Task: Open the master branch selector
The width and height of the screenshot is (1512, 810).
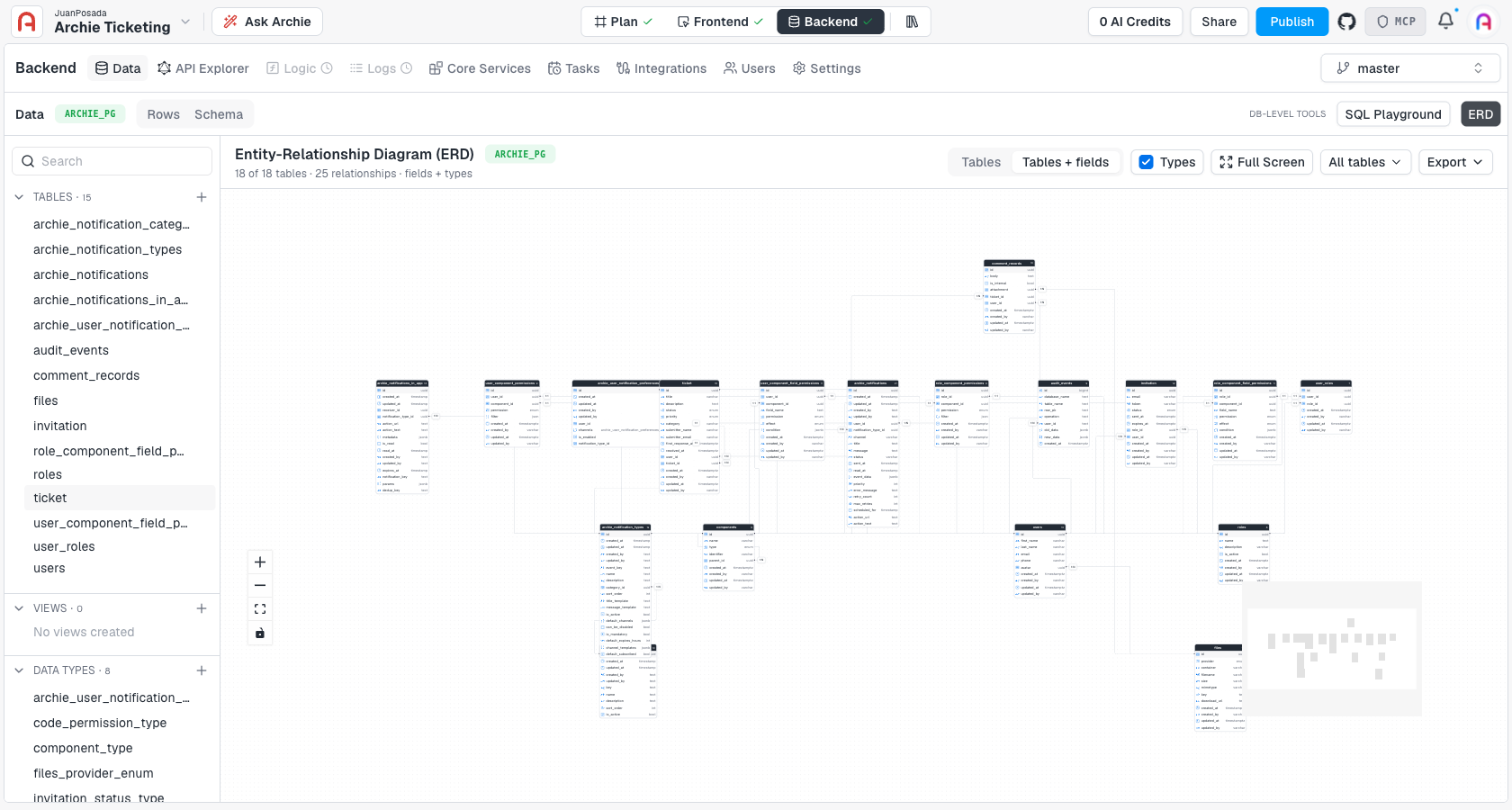Action: click(1410, 68)
